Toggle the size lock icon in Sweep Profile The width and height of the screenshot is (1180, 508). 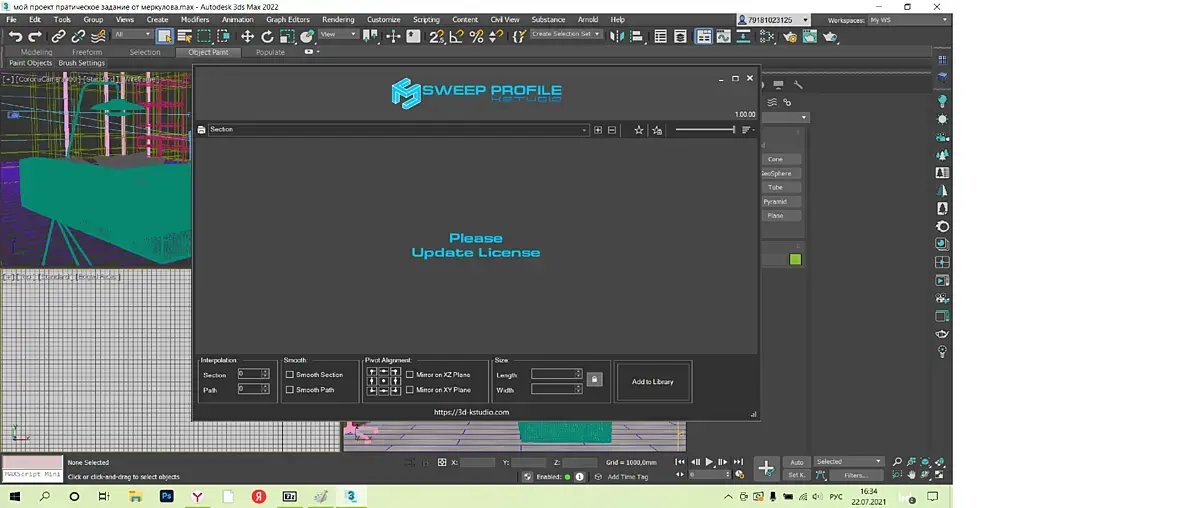(x=595, y=379)
